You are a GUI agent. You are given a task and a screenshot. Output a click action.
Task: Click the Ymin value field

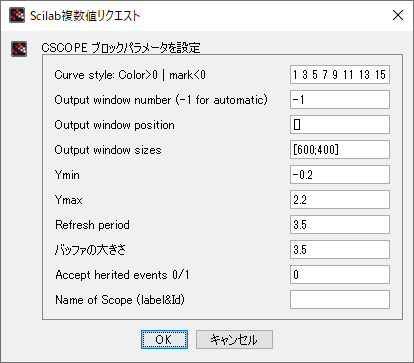click(x=340, y=175)
